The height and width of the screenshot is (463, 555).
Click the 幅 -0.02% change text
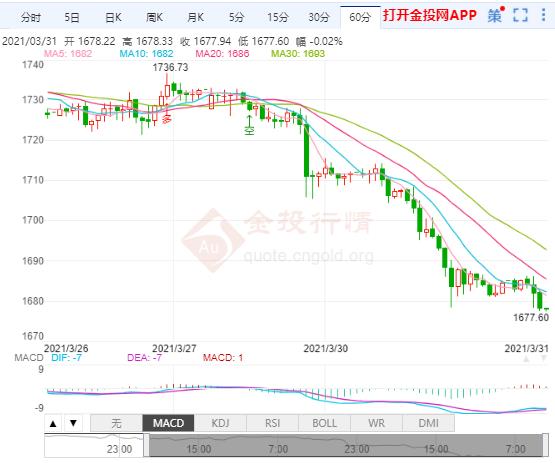pos(319,41)
